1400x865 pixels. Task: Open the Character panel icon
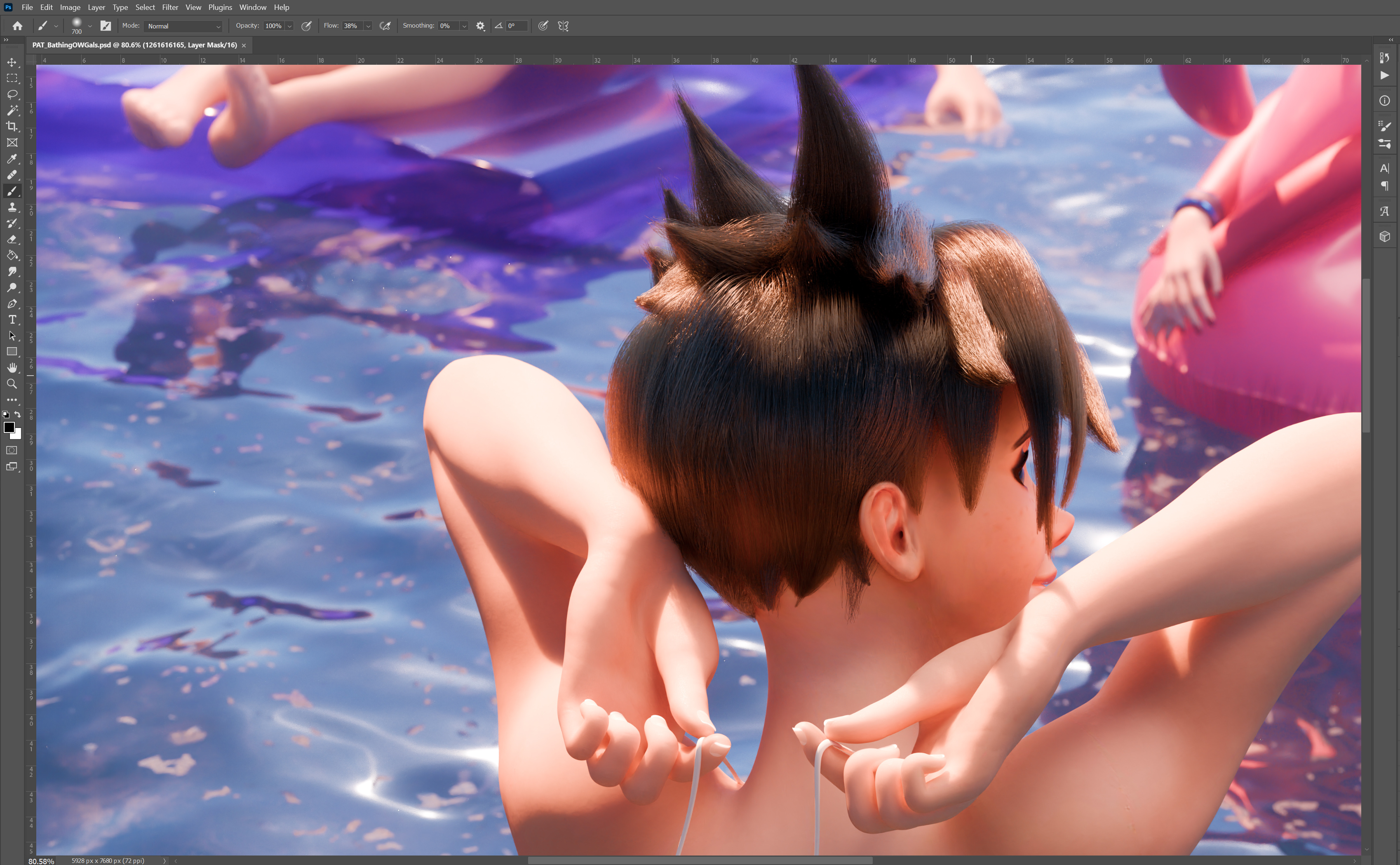tap(1385, 168)
